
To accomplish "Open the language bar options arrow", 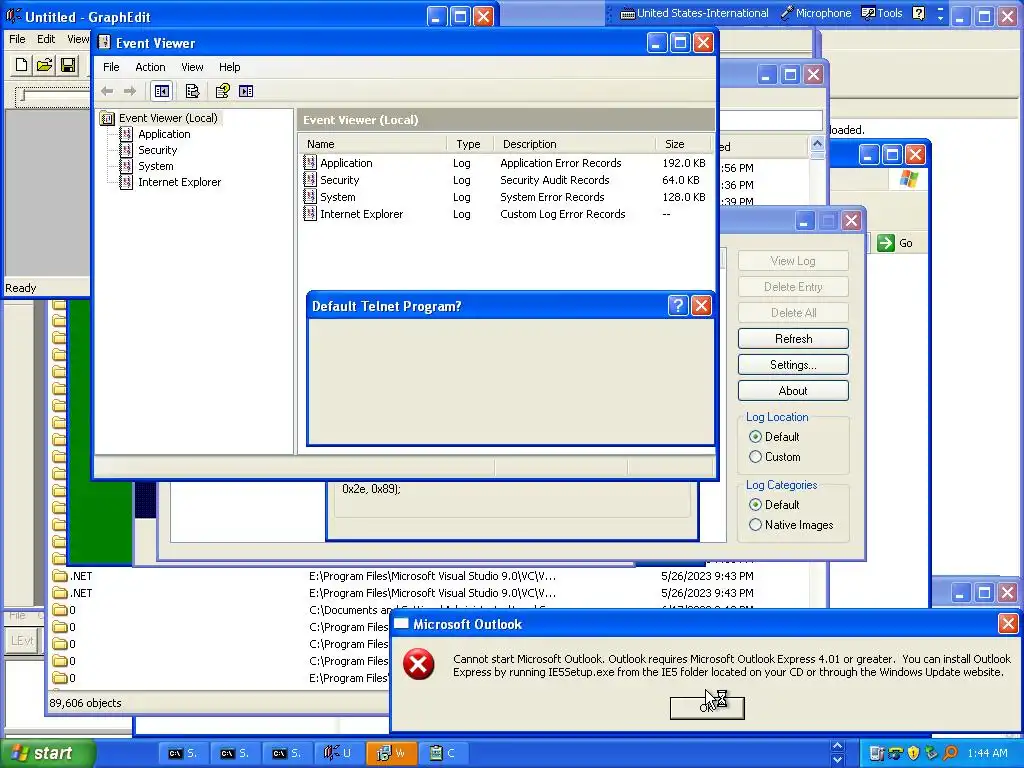I will pyautogui.click(x=940, y=17).
